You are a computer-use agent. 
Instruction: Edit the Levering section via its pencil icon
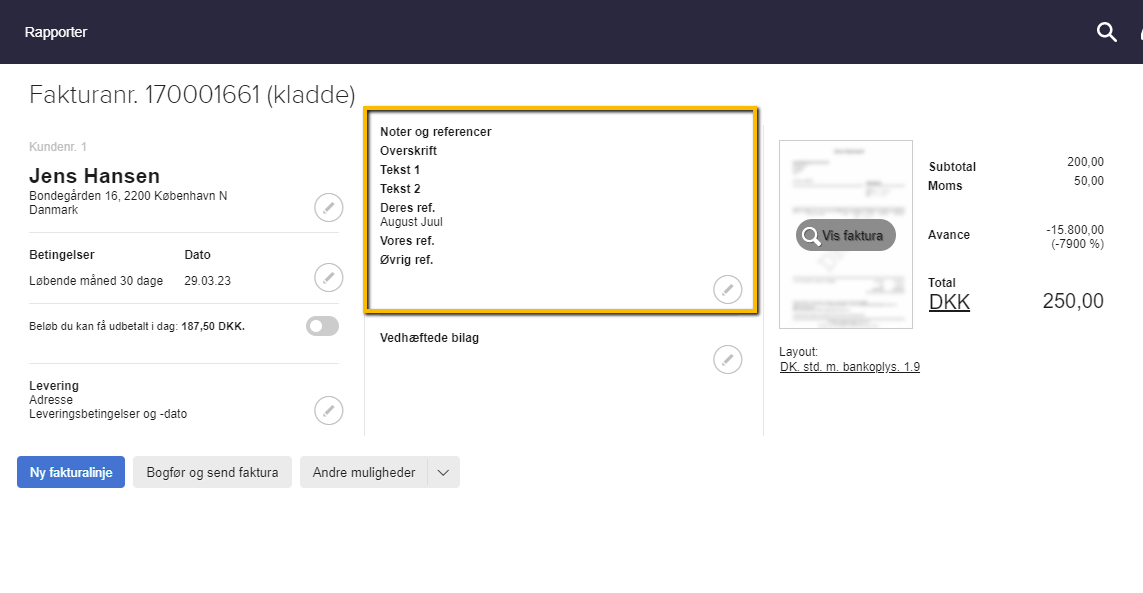(x=329, y=410)
